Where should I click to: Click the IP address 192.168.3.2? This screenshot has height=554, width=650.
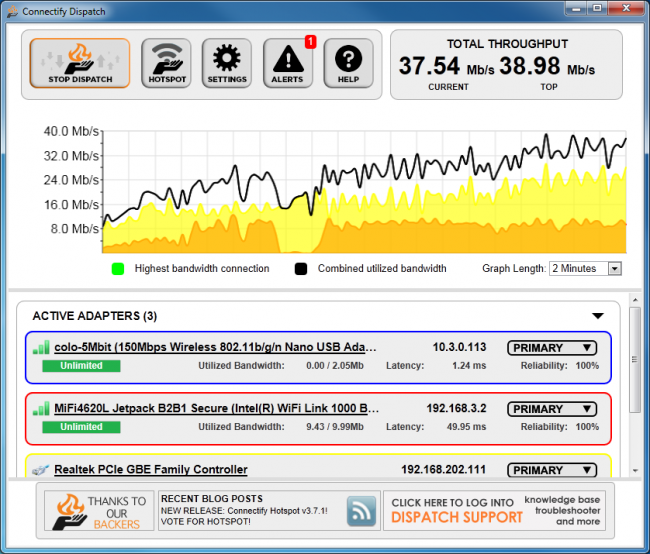pyautogui.click(x=456, y=408)
